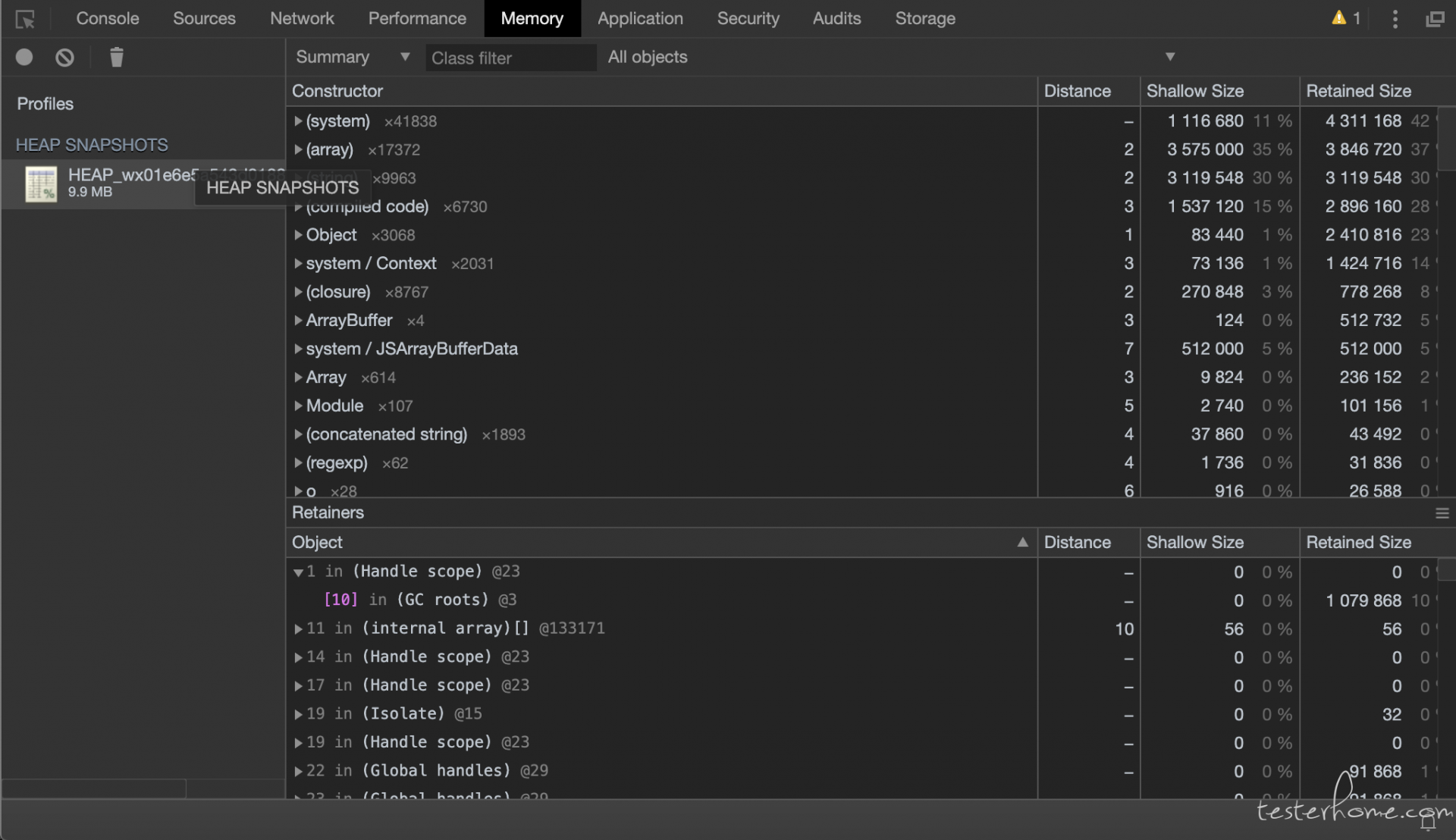
Task: Go to the Application tab
Action: [x=640, y=18]
